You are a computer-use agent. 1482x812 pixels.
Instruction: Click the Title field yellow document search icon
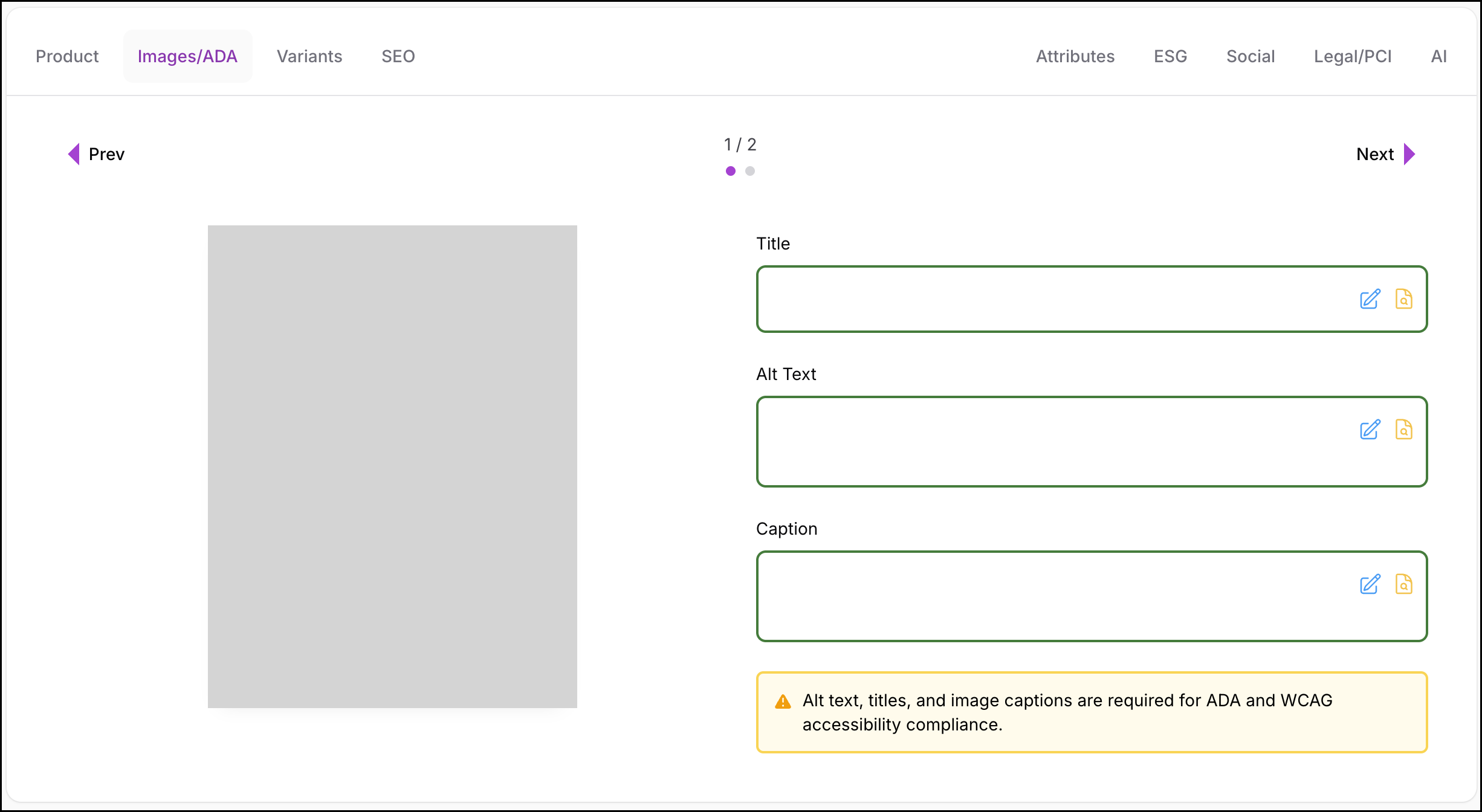1403,299
